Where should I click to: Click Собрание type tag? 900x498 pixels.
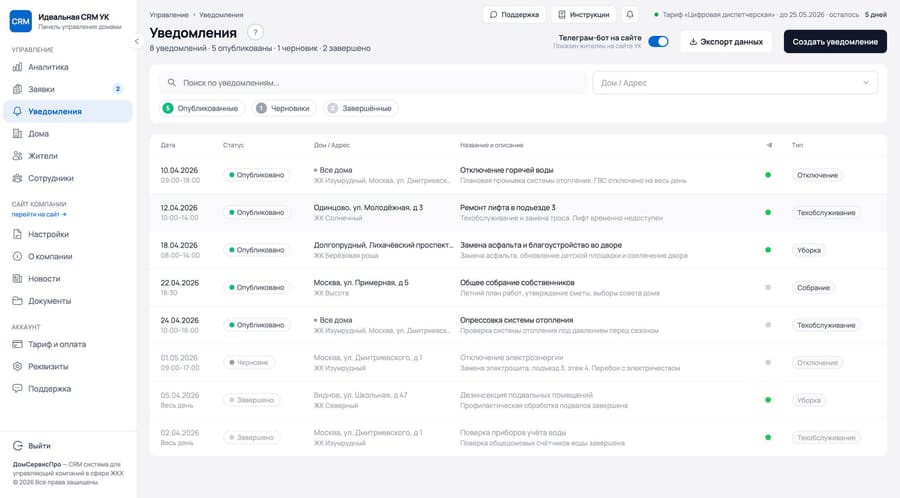[x=813, y=287]
